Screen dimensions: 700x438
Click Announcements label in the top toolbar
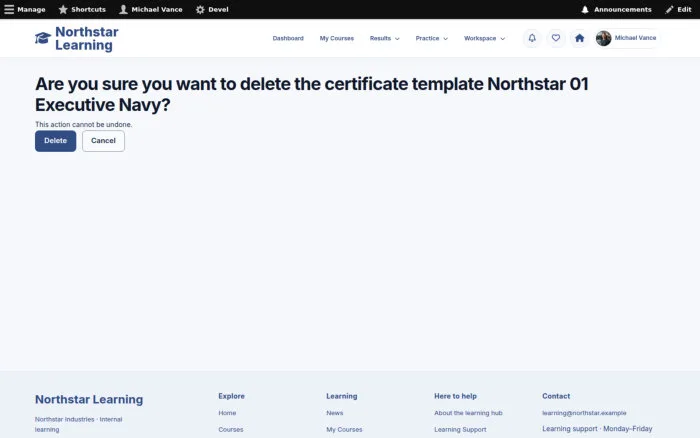[x=622, y=9]
